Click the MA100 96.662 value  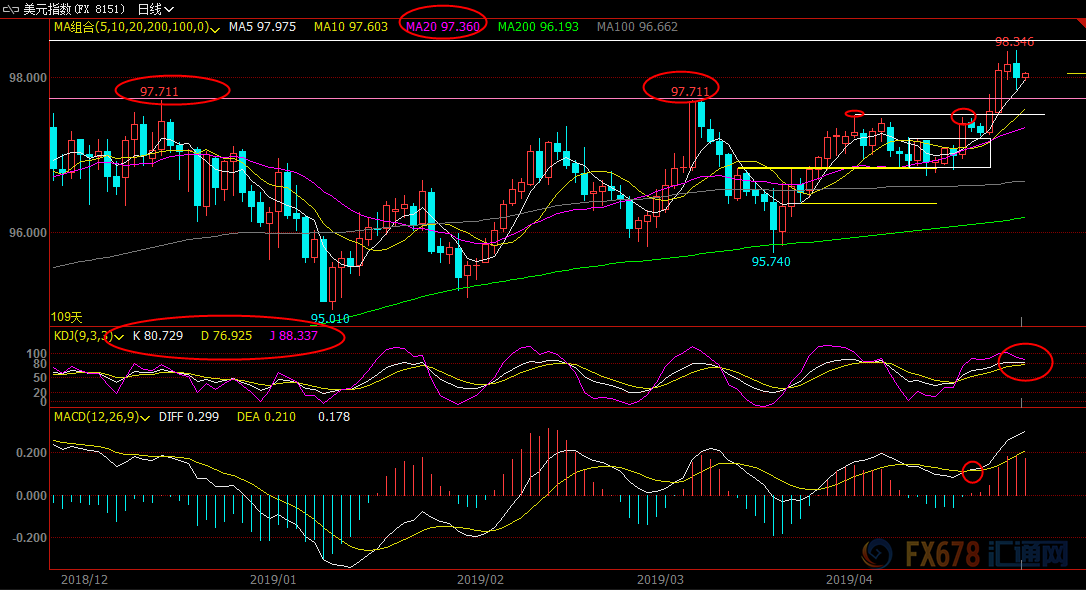point(637,27)
